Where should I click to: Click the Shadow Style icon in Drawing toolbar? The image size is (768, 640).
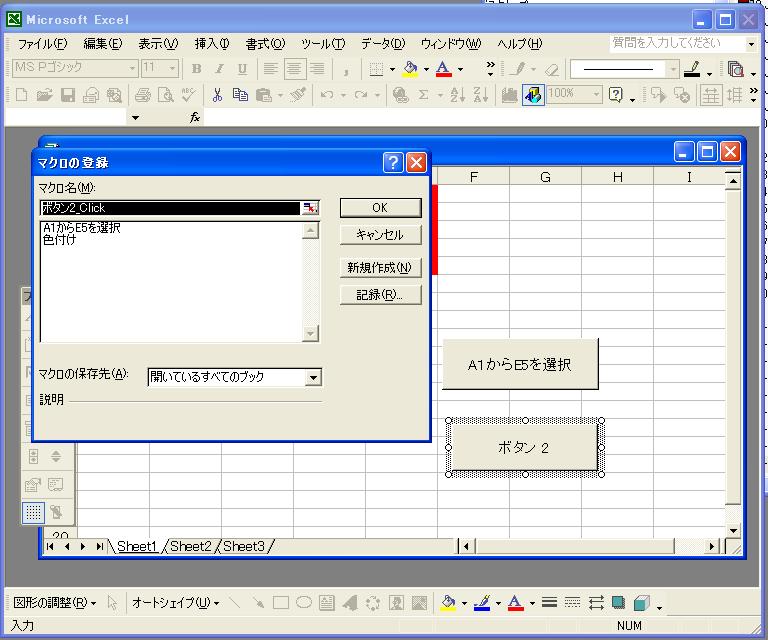click(619, 603)
